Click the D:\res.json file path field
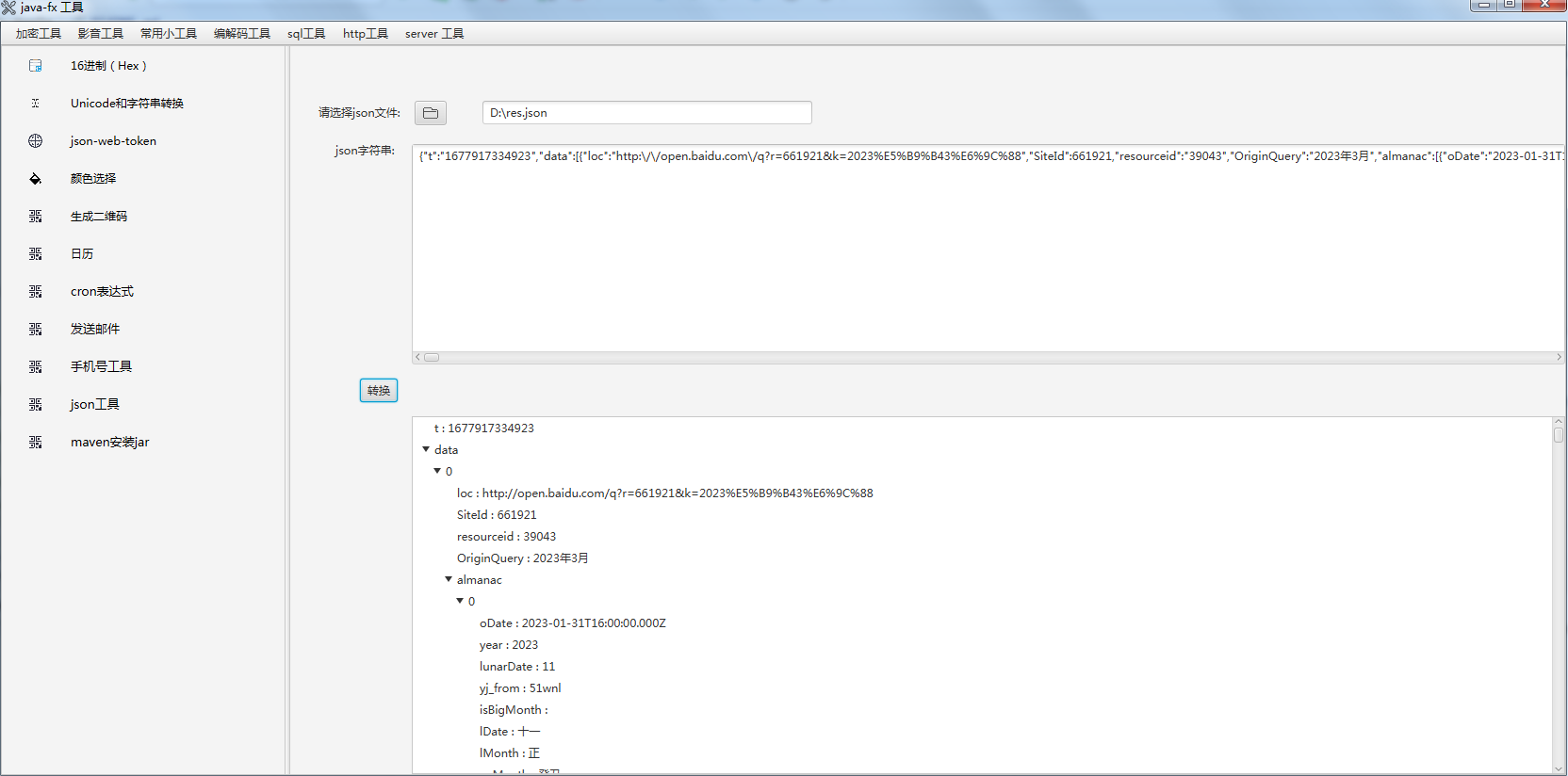The height and width of the screenshot is (776, 1568). pyautogui.click(x=646, y=113)
